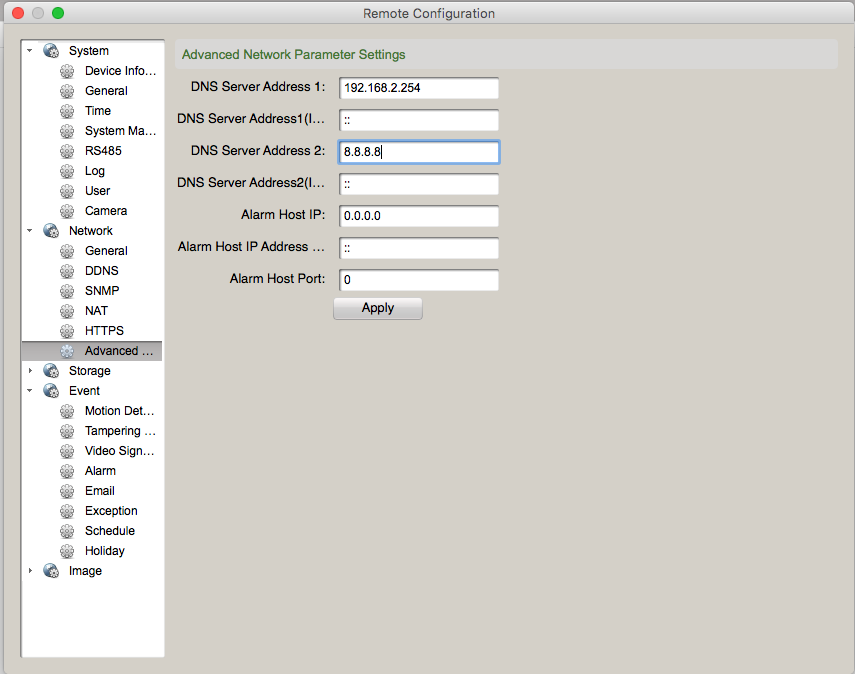Click the gear icon next to Email

pos(67,491)
